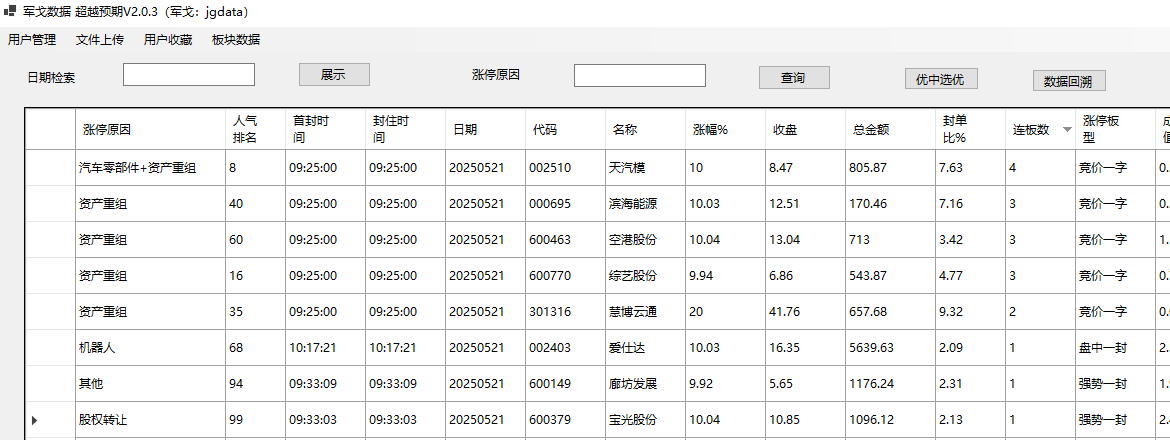This screenshot has width=1170, height=440.
Task: Click the 展示 button
Action: (x=334, y=75)
